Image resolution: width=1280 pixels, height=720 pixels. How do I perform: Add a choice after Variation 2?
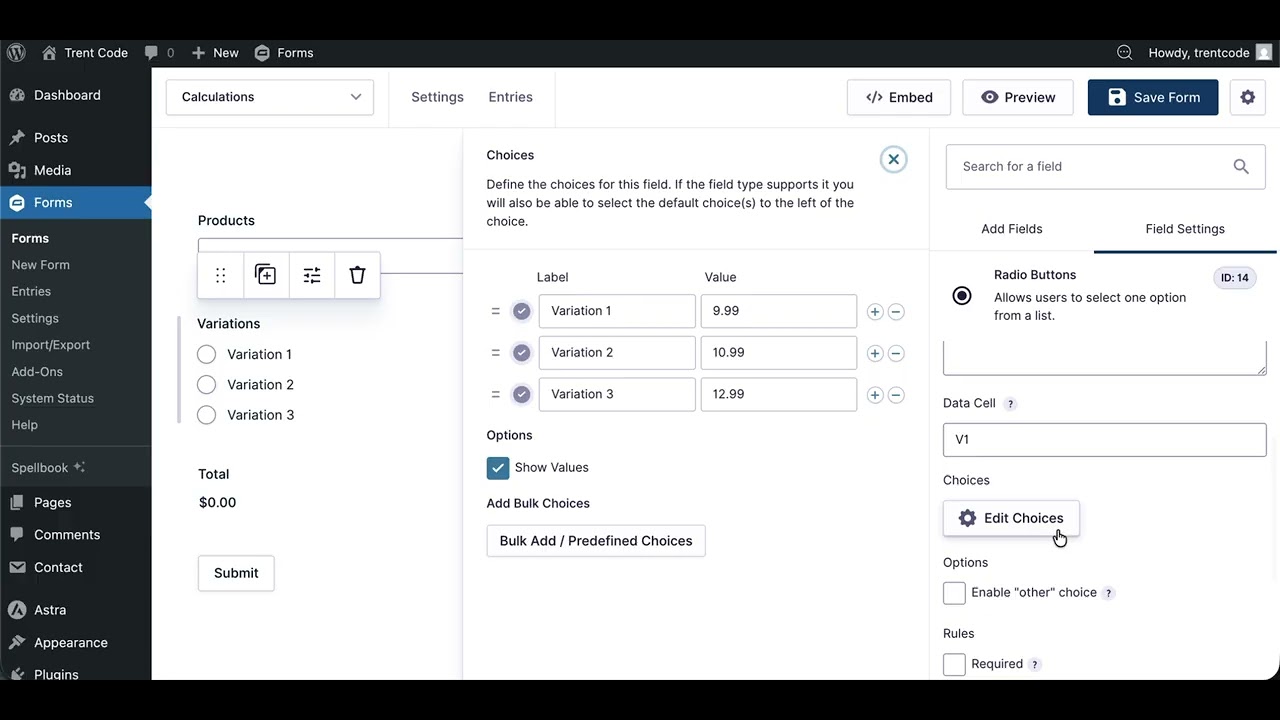(875, 353)
